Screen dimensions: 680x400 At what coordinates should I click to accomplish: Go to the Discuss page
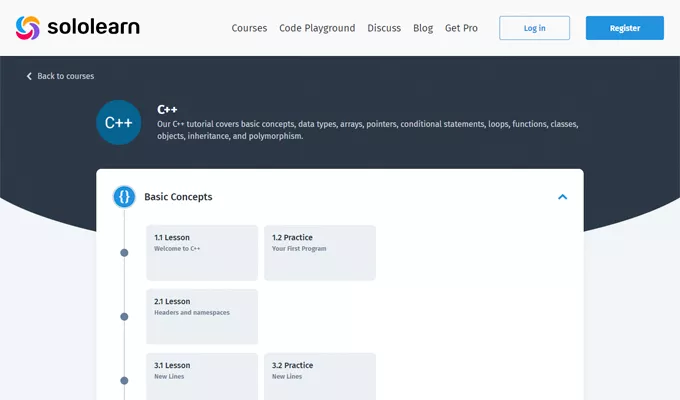[x=384, y=28]
